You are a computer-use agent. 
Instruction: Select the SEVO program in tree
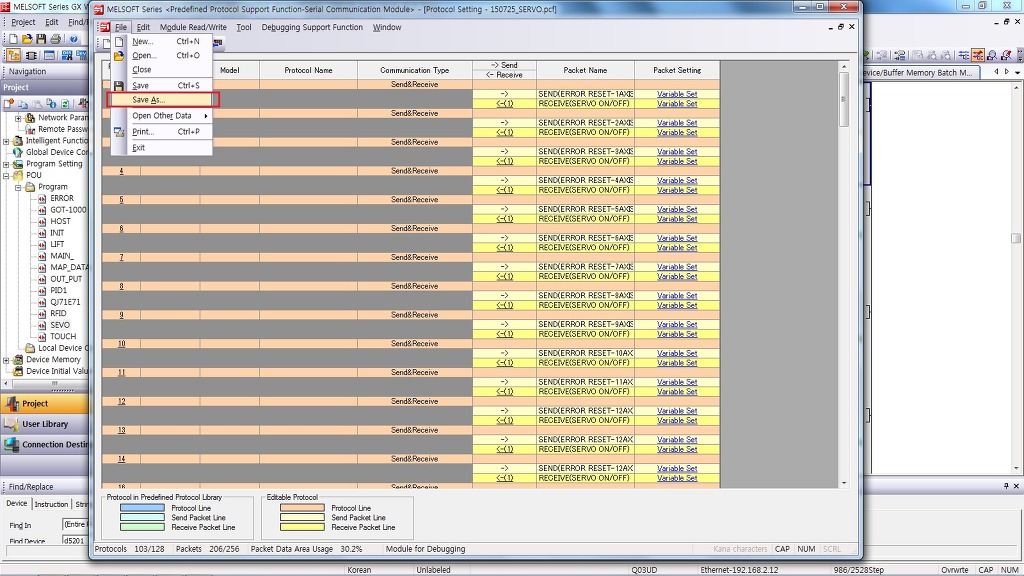pos(60,325)
